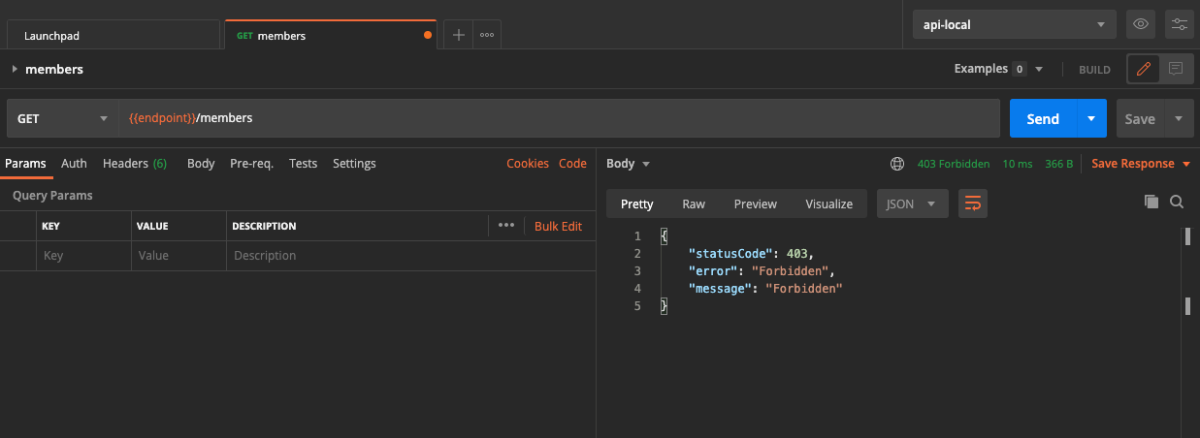Viewport: 1200px width, 438px height.
Task: Open the response Body dropdown
Action: point(628,164)
